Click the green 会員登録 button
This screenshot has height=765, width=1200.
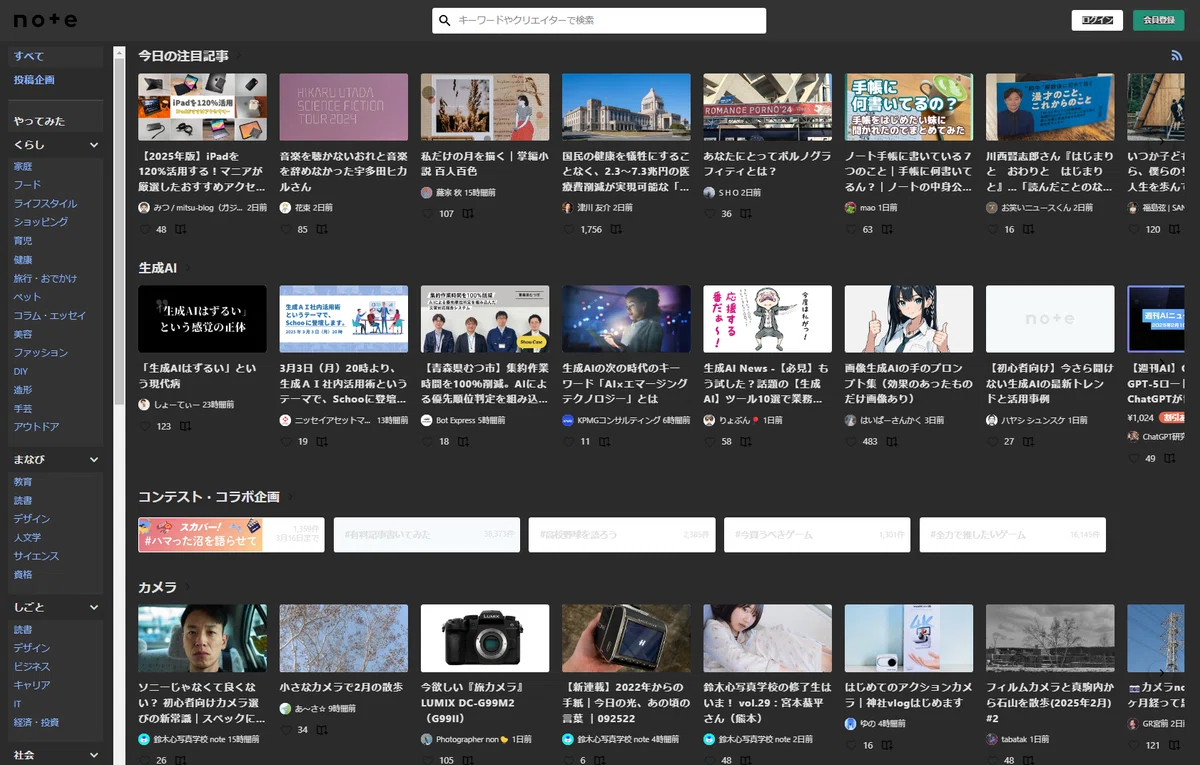(x=1158, y=20)
